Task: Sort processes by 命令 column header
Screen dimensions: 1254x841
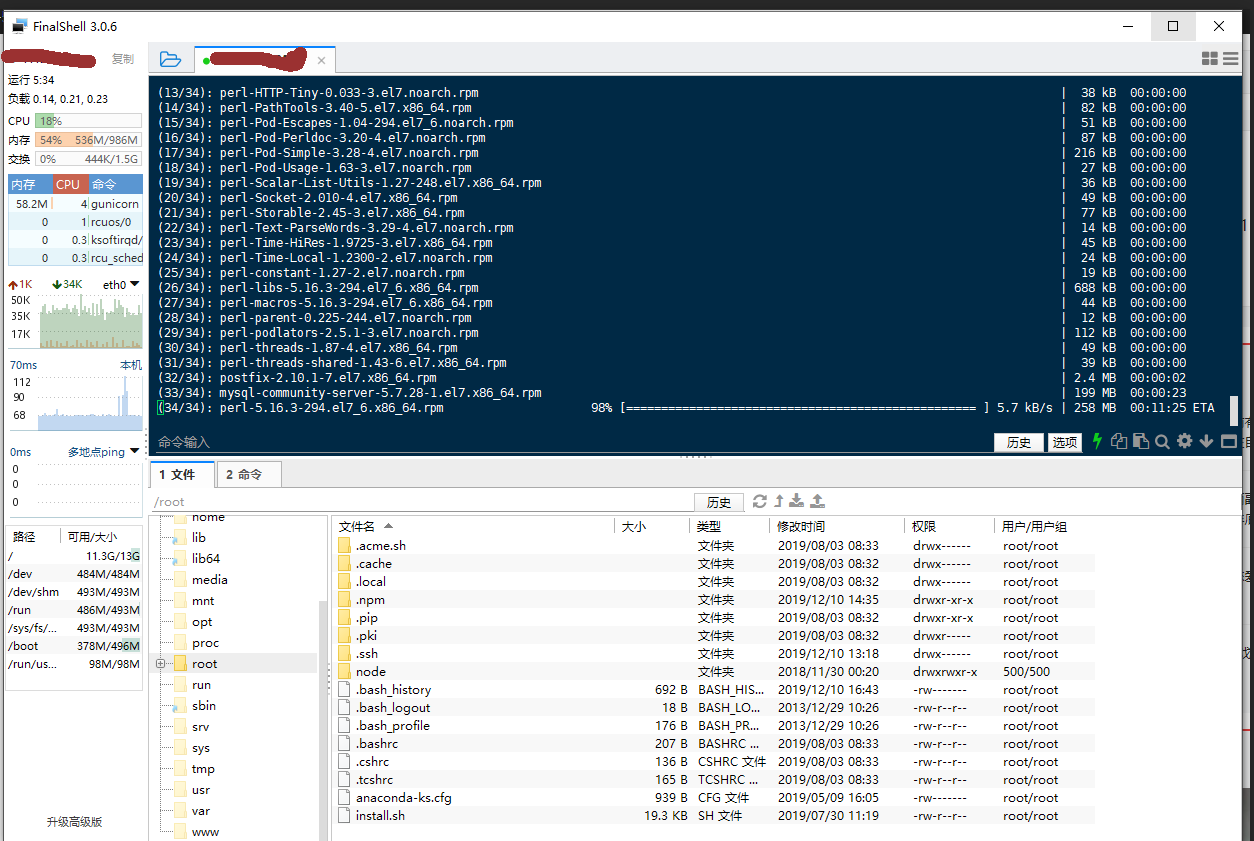Action: tap(115, 184)
